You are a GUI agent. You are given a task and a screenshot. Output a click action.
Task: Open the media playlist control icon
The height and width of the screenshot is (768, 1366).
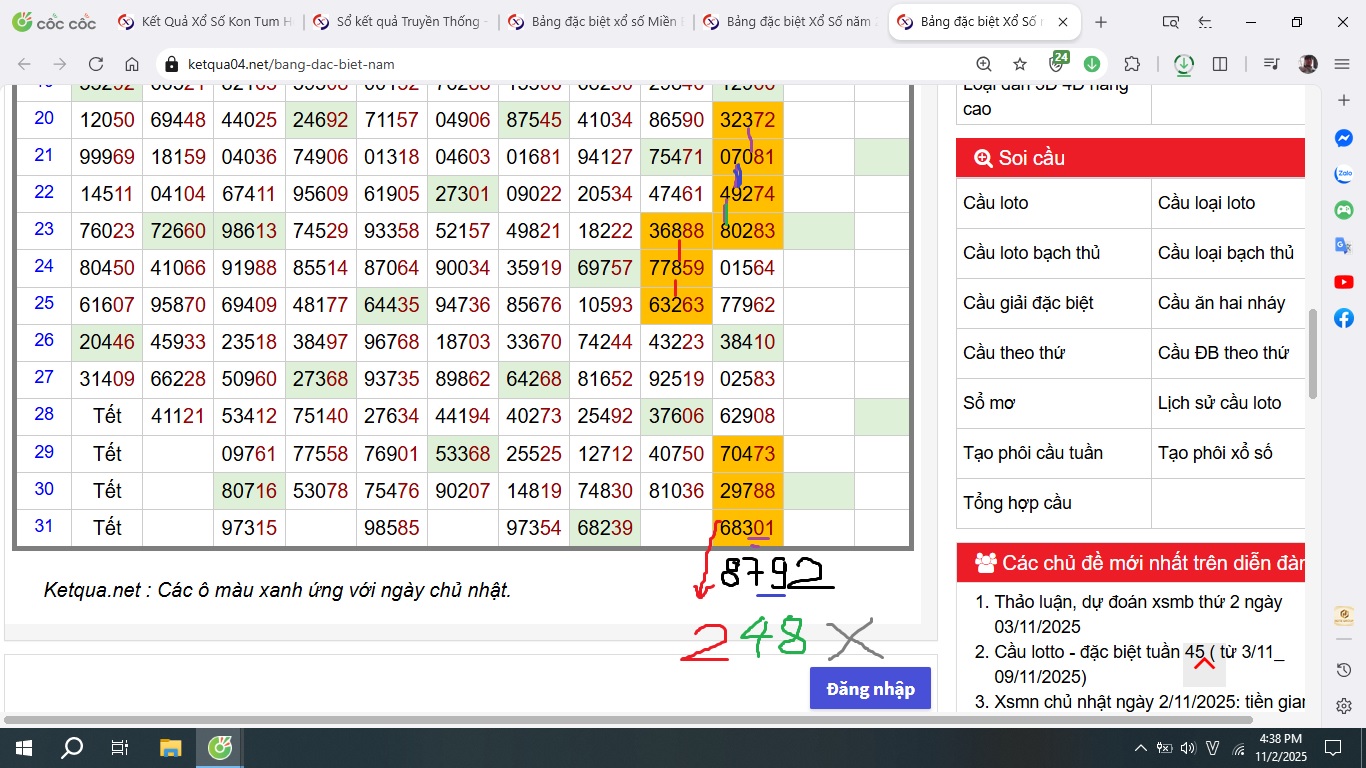1271,64
